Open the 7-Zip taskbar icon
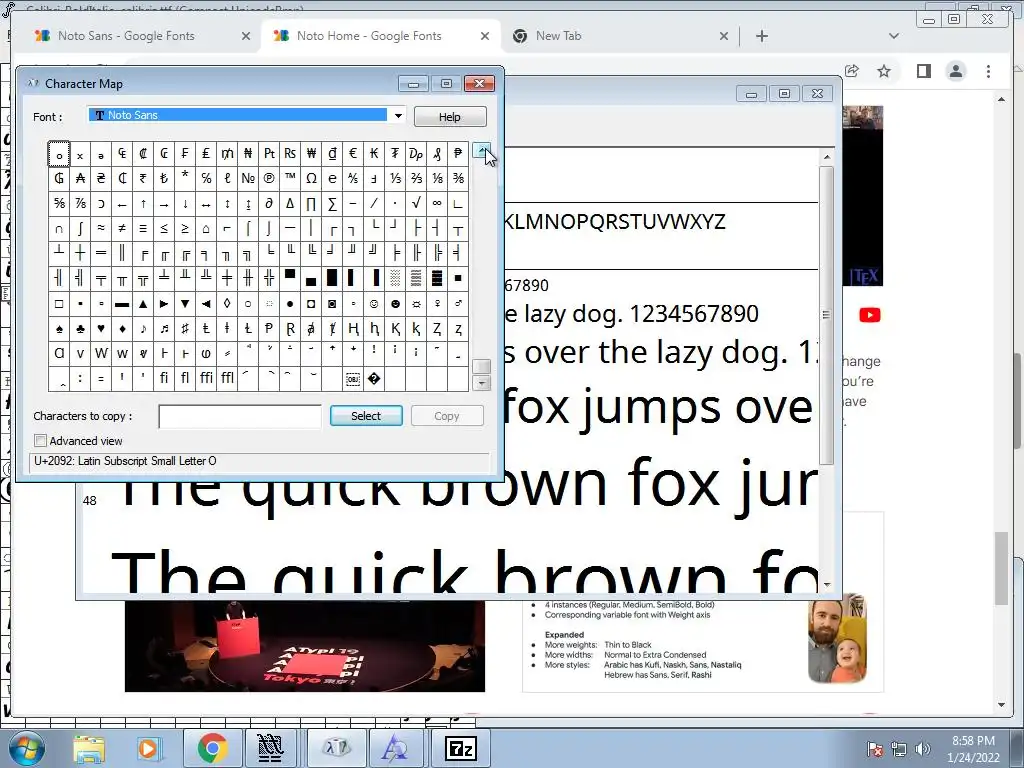The image size is (1024, 768). pos(460,749)
